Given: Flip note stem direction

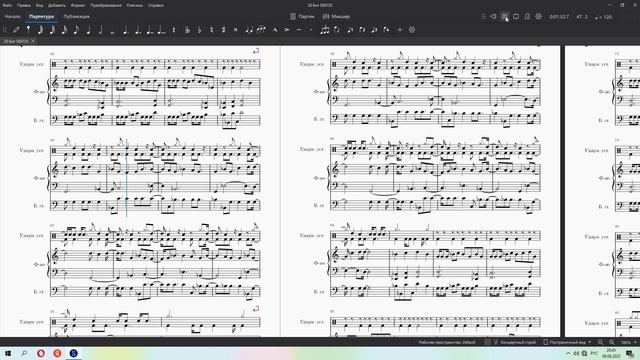Looking at the screenshot, I should pyautogui.click(x=337, y=29).
